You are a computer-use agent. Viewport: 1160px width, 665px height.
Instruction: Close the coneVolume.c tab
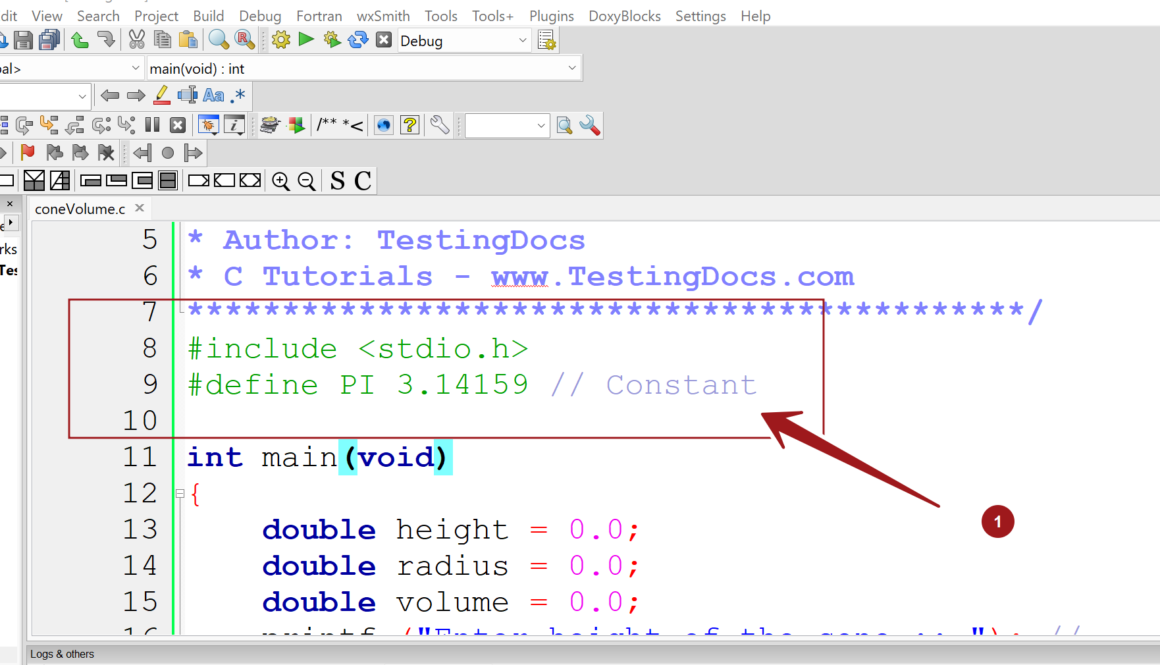tap(138, 209)
